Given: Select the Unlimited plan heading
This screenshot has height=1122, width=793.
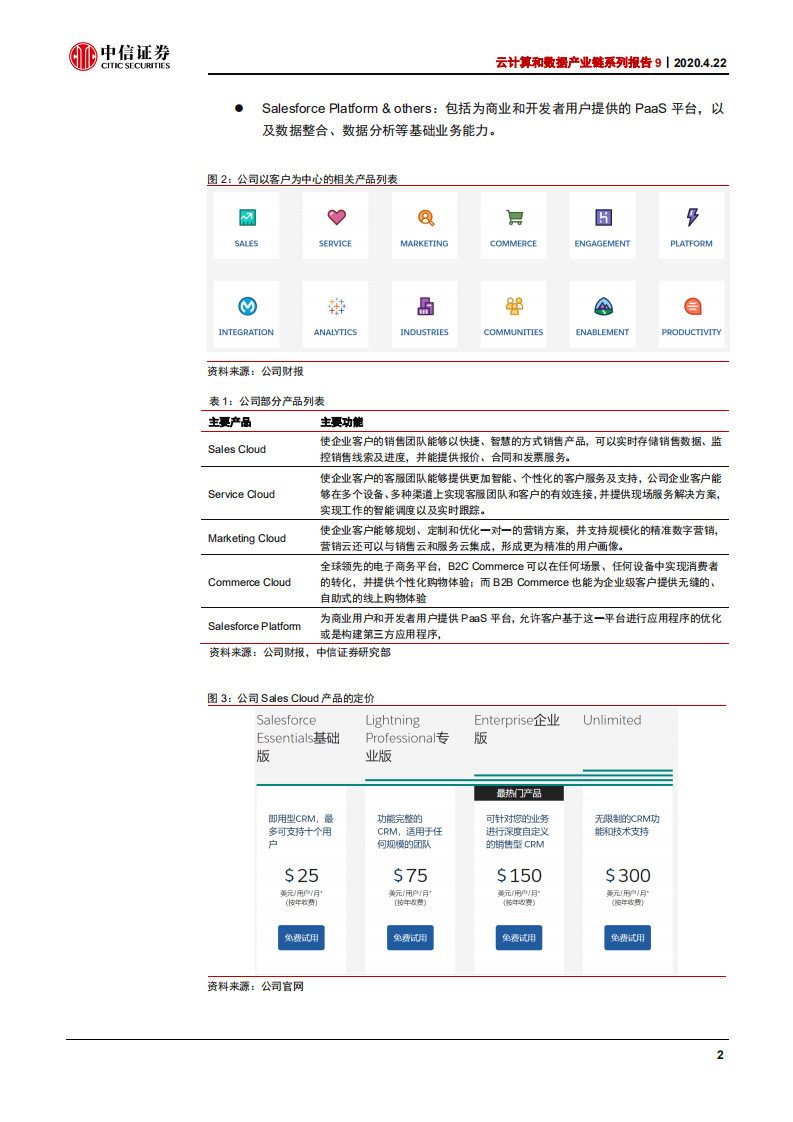Looking at the screenshot, I should [x=612, y=720].
